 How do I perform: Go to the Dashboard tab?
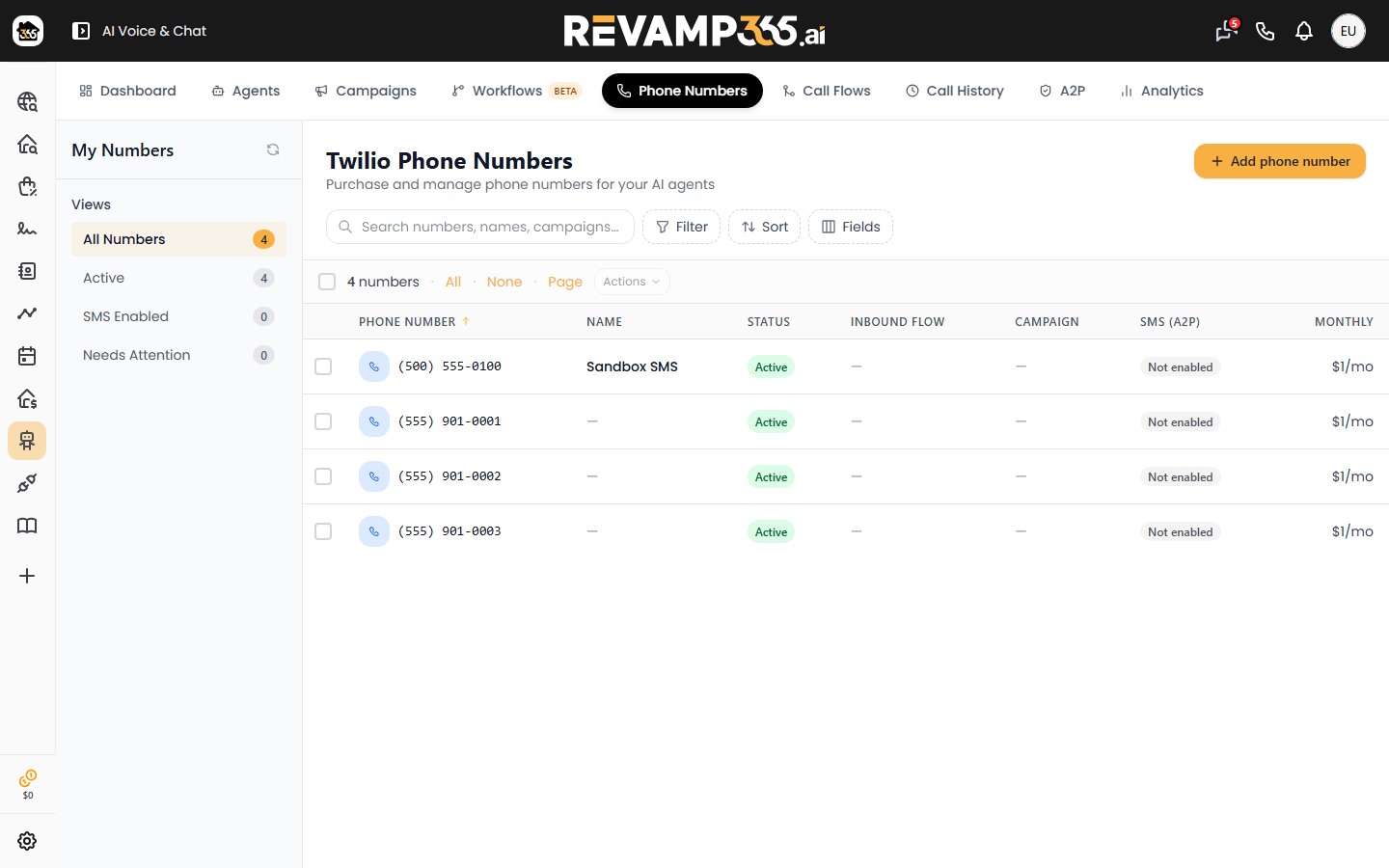[127, 91]
